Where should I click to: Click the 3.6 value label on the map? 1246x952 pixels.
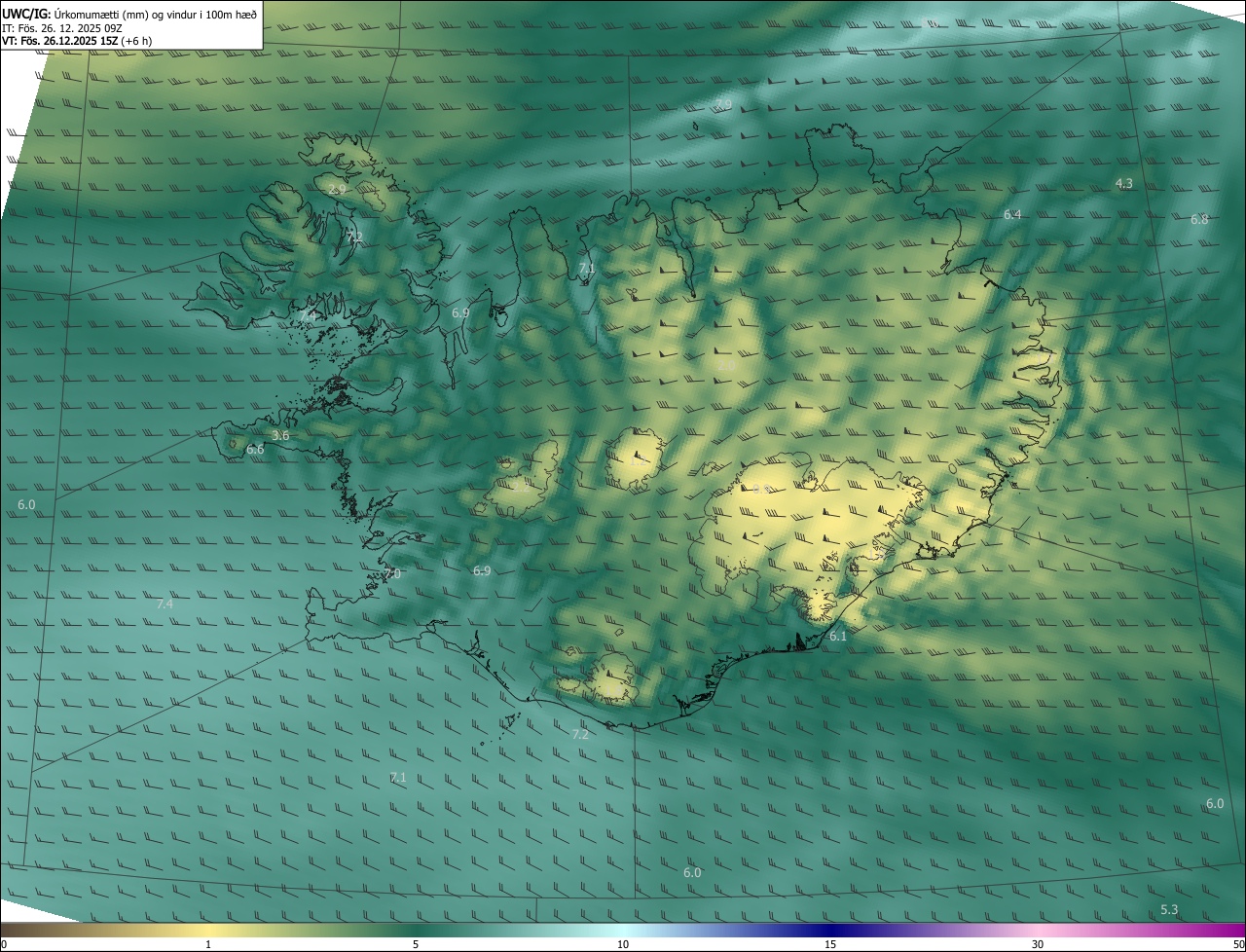280,435
